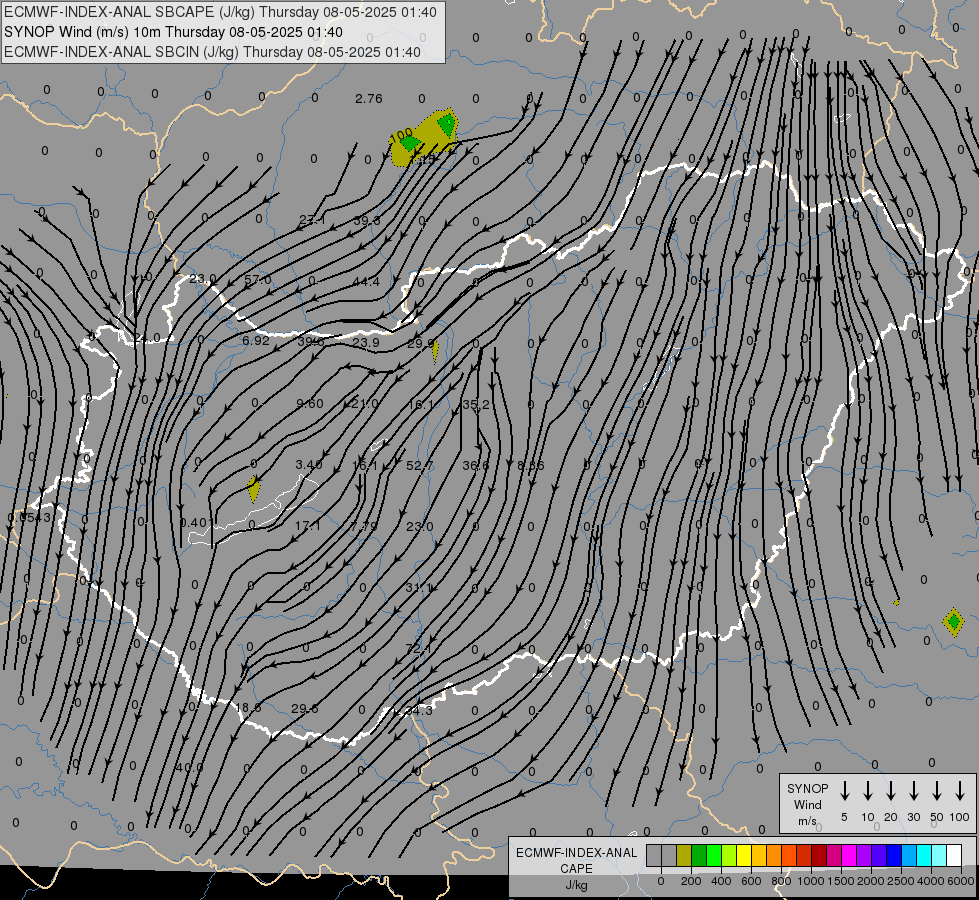Click the 52.7 value on the map
The height and width of the screenshot is (900, 979).
click(x=419, y=465)
